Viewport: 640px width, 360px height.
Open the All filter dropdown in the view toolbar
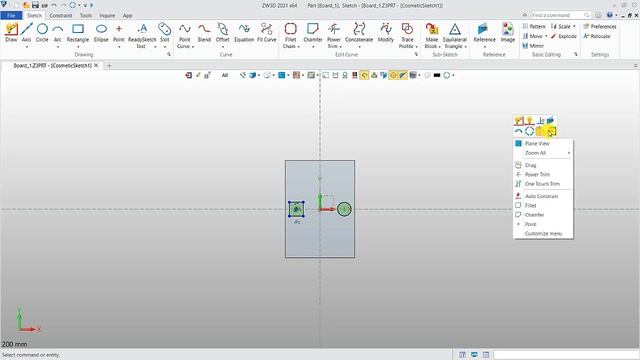tap(225, 75)
